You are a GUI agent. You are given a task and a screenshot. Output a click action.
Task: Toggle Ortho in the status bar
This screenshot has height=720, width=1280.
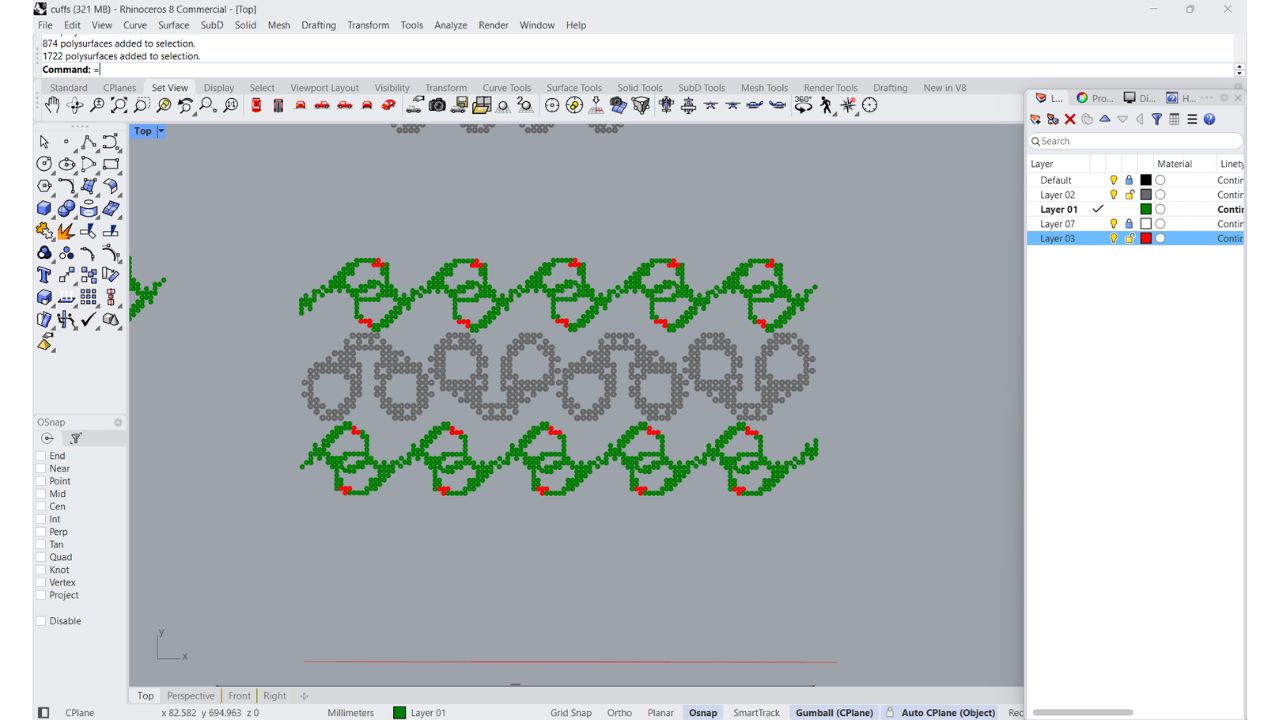(x=619, y=713)
